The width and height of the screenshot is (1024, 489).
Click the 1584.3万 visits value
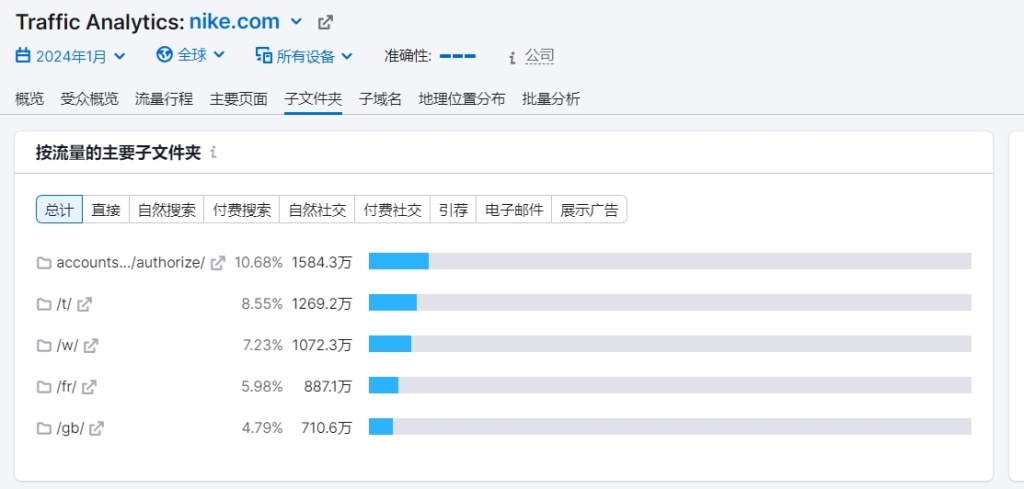tap(321, 262)
